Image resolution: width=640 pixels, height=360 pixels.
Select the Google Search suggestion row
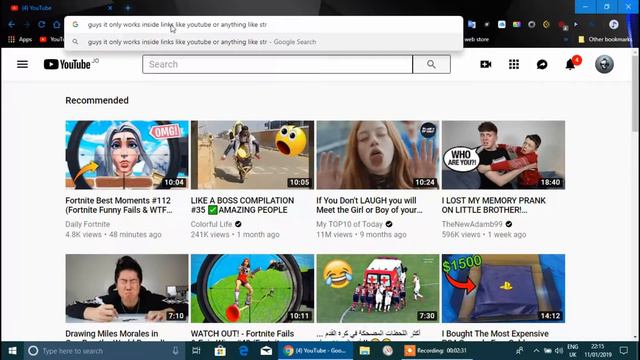[x=264, y=42]
